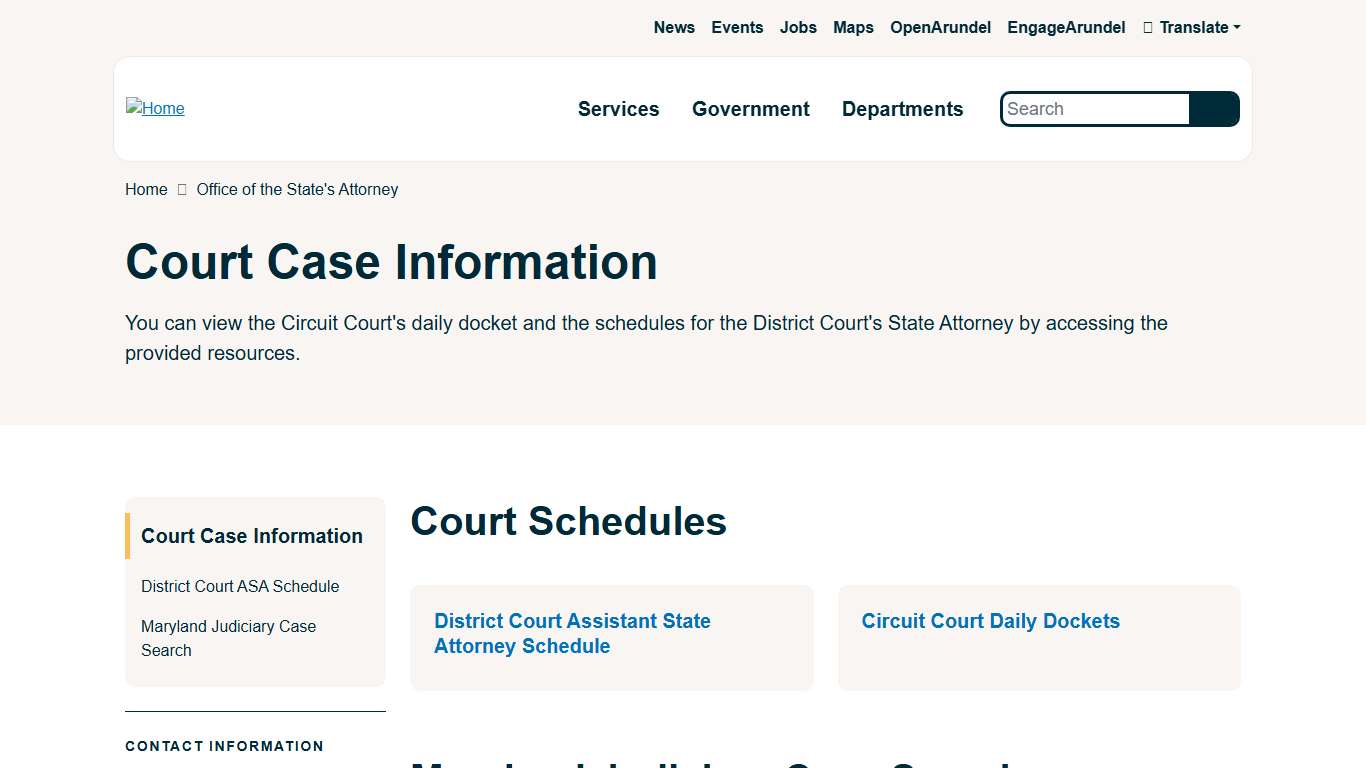Open District Court ASA Schedule
Viewport: 1366px width, 768px height.
click(x=240, y=586)
